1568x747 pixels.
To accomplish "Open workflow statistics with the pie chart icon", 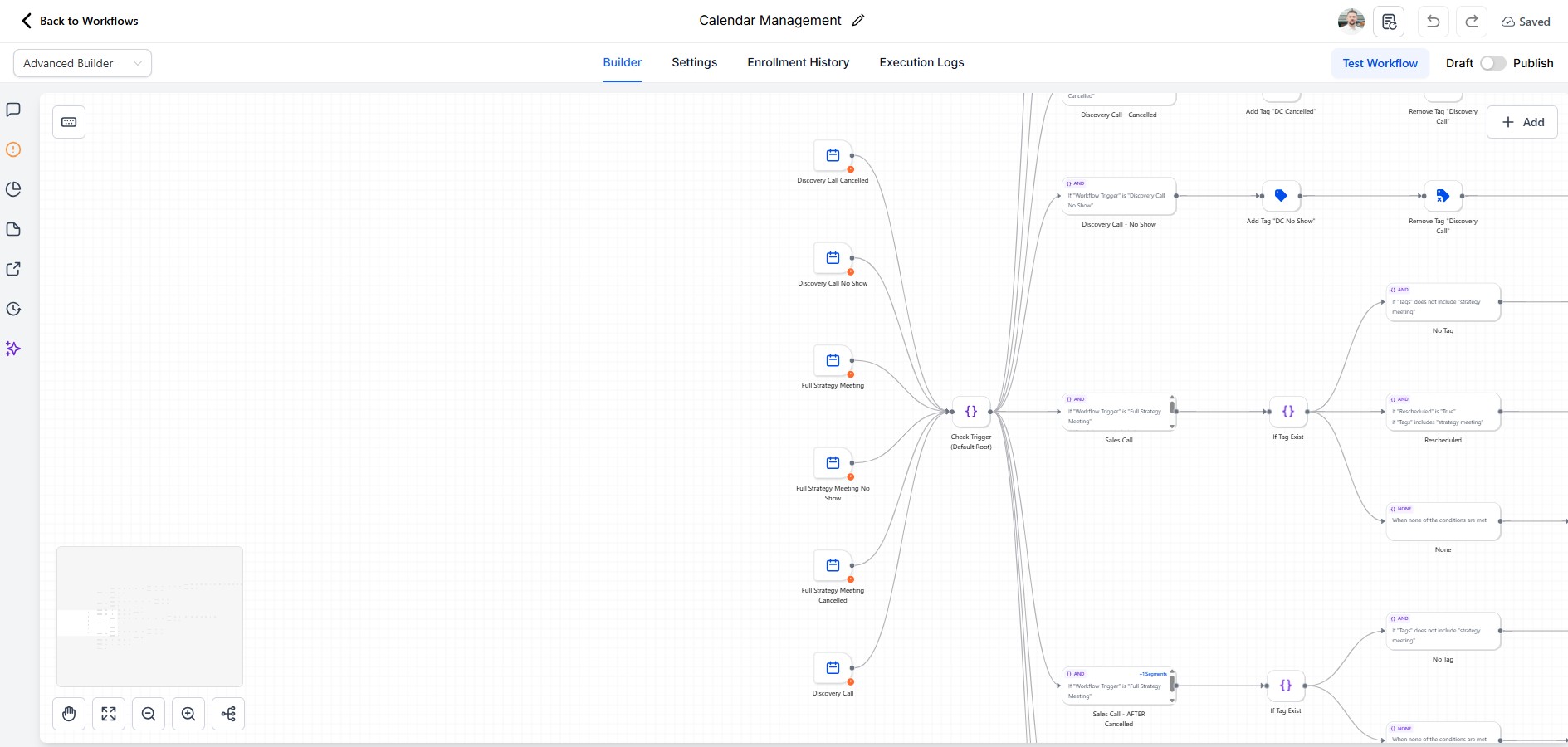I will [13, 189].
